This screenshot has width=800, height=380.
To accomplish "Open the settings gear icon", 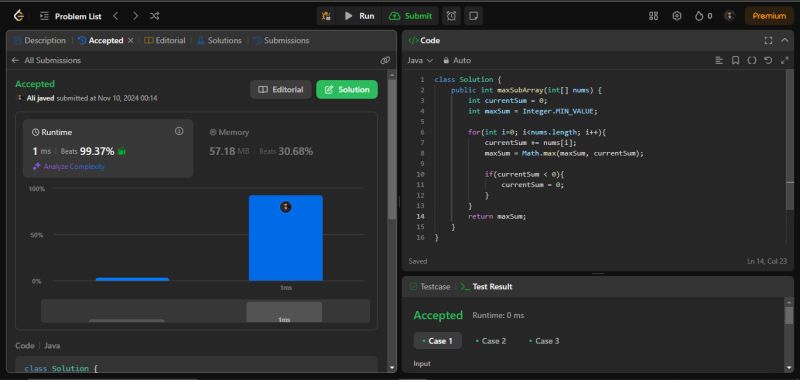I will (677, 16).
